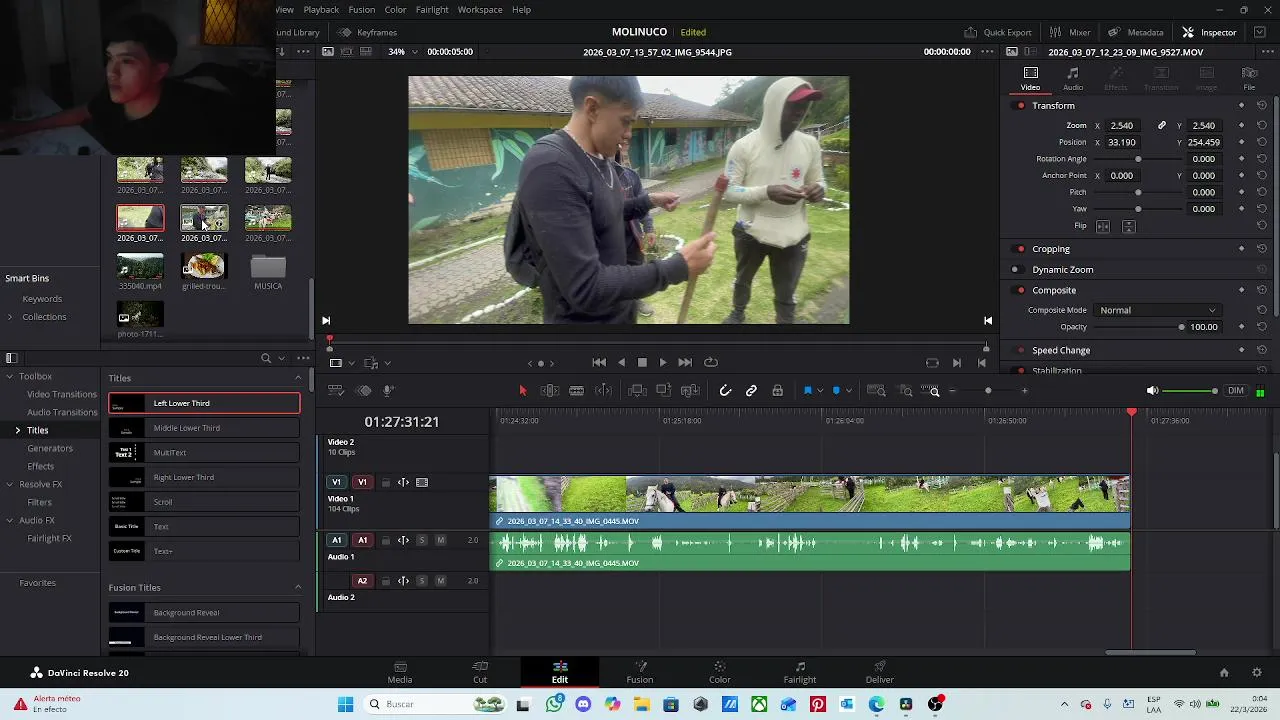Open the Windows Start menu

[x=345, y=704]
